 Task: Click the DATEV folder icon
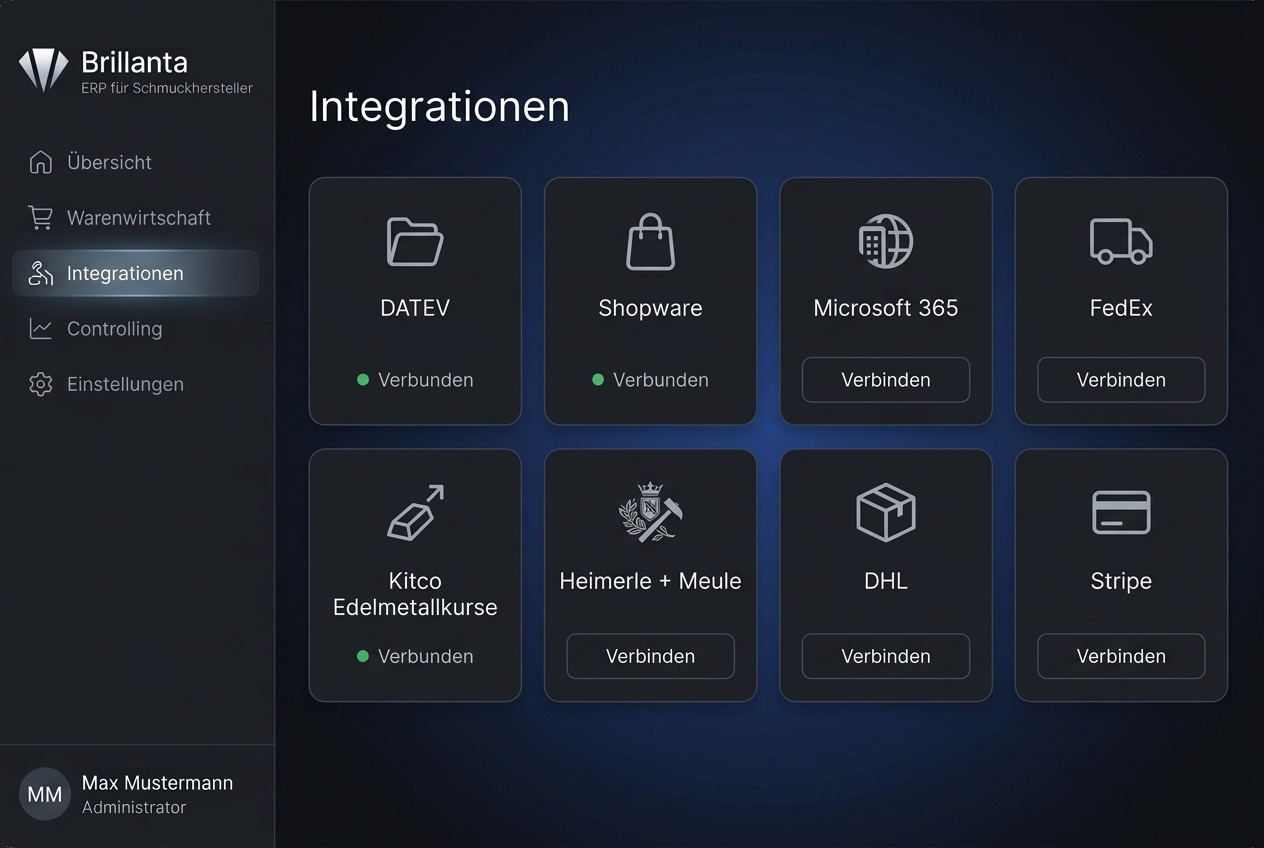(415, 242)
